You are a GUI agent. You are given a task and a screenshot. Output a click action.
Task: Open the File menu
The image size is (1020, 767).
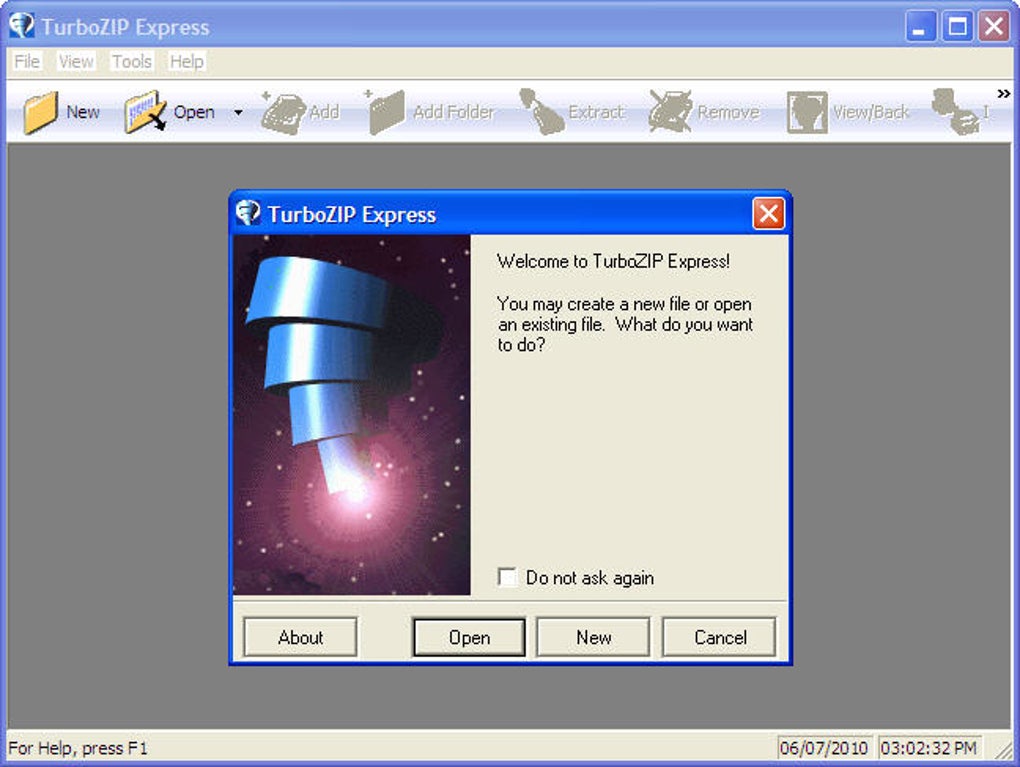pyautogui.click(x=26, y=61)
